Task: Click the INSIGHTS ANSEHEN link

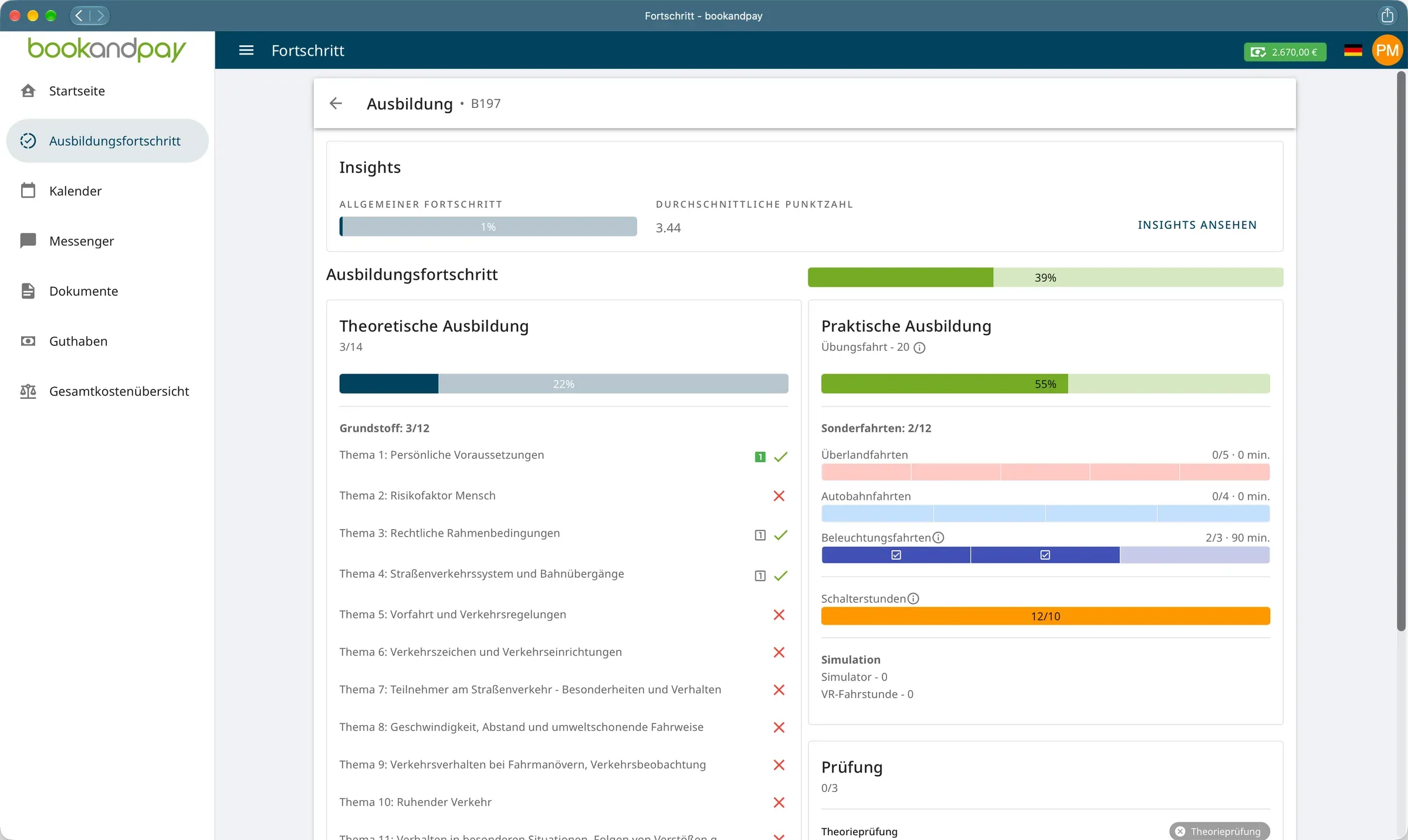Action: pyautogui.click(x=1197, y=225)
